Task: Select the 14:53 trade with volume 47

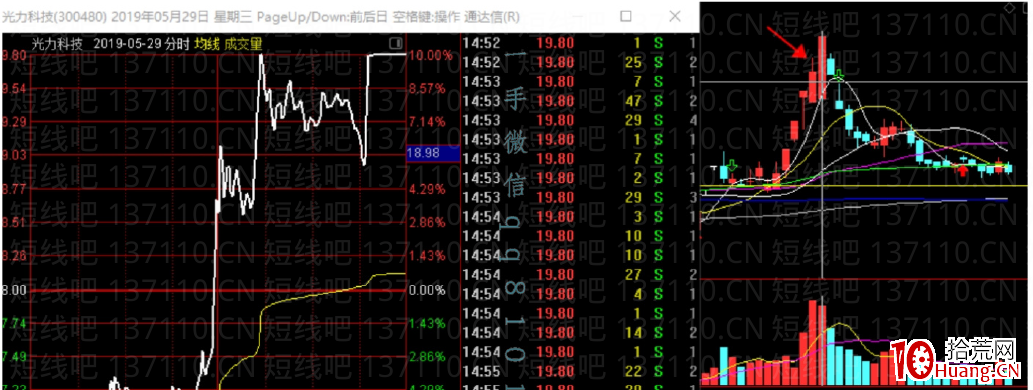Action: coord(580,101)
